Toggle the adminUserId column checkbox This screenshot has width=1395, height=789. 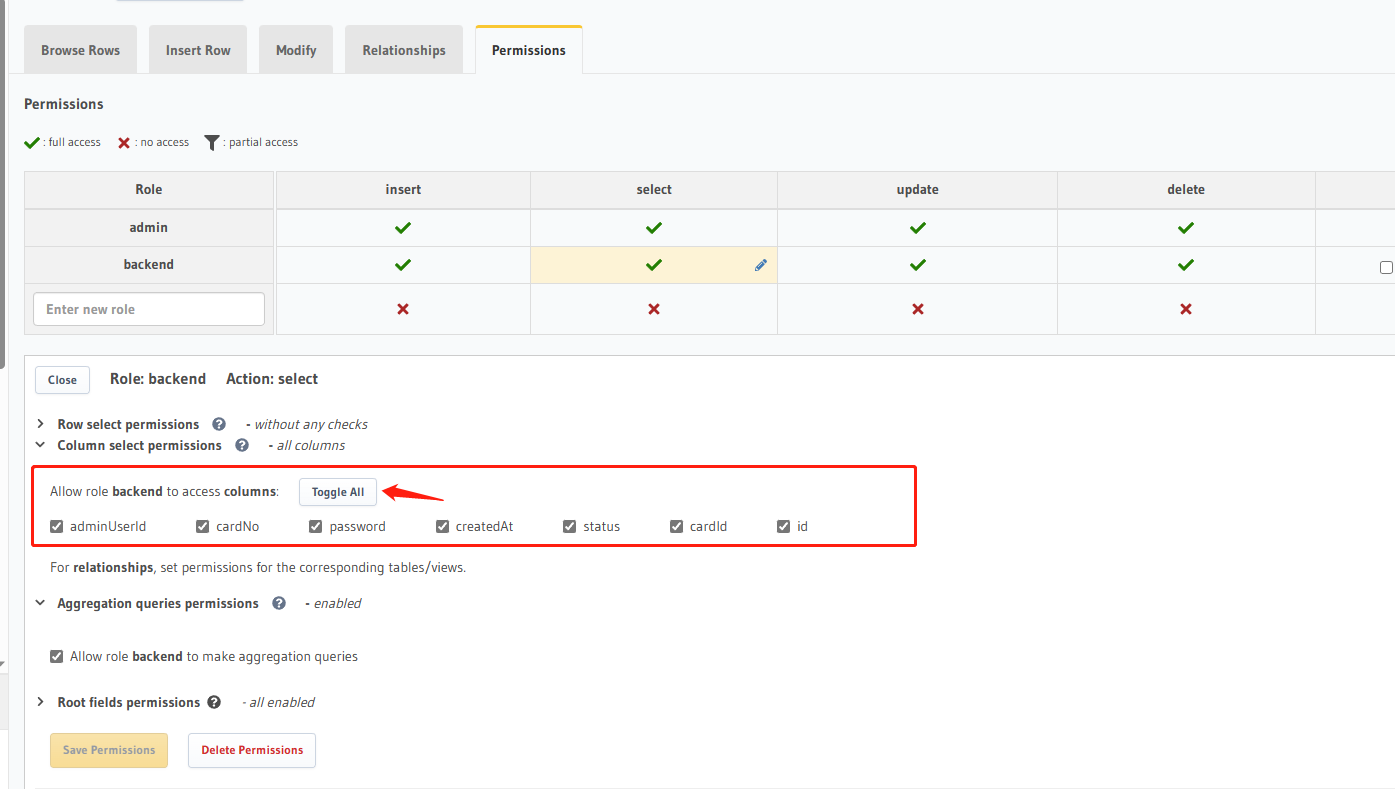coord(56,525)
